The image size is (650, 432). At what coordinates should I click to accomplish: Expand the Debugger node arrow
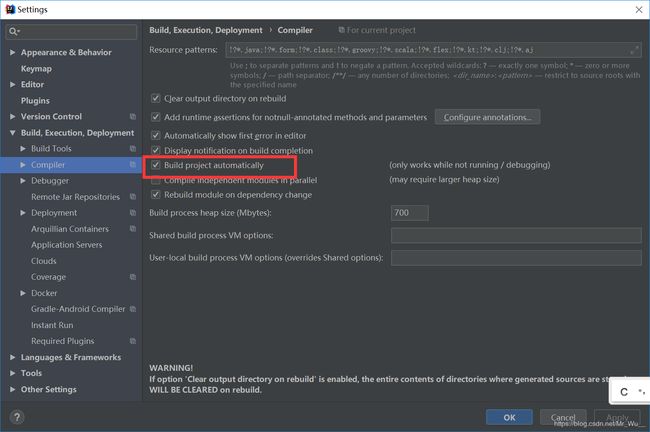click(x=23, y=180)
